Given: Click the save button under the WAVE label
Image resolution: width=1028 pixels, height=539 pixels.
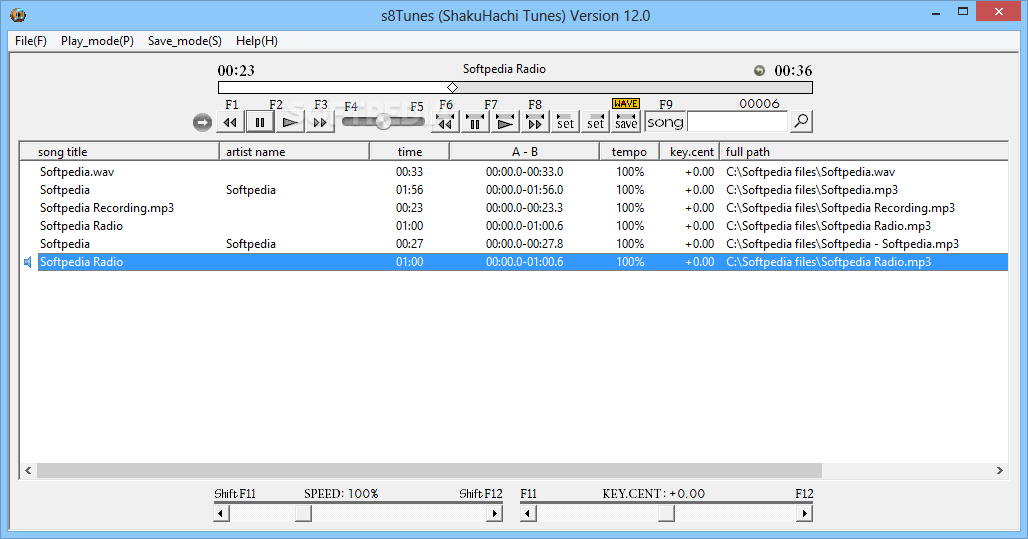Looking at the screenshot, I should 625,122.
